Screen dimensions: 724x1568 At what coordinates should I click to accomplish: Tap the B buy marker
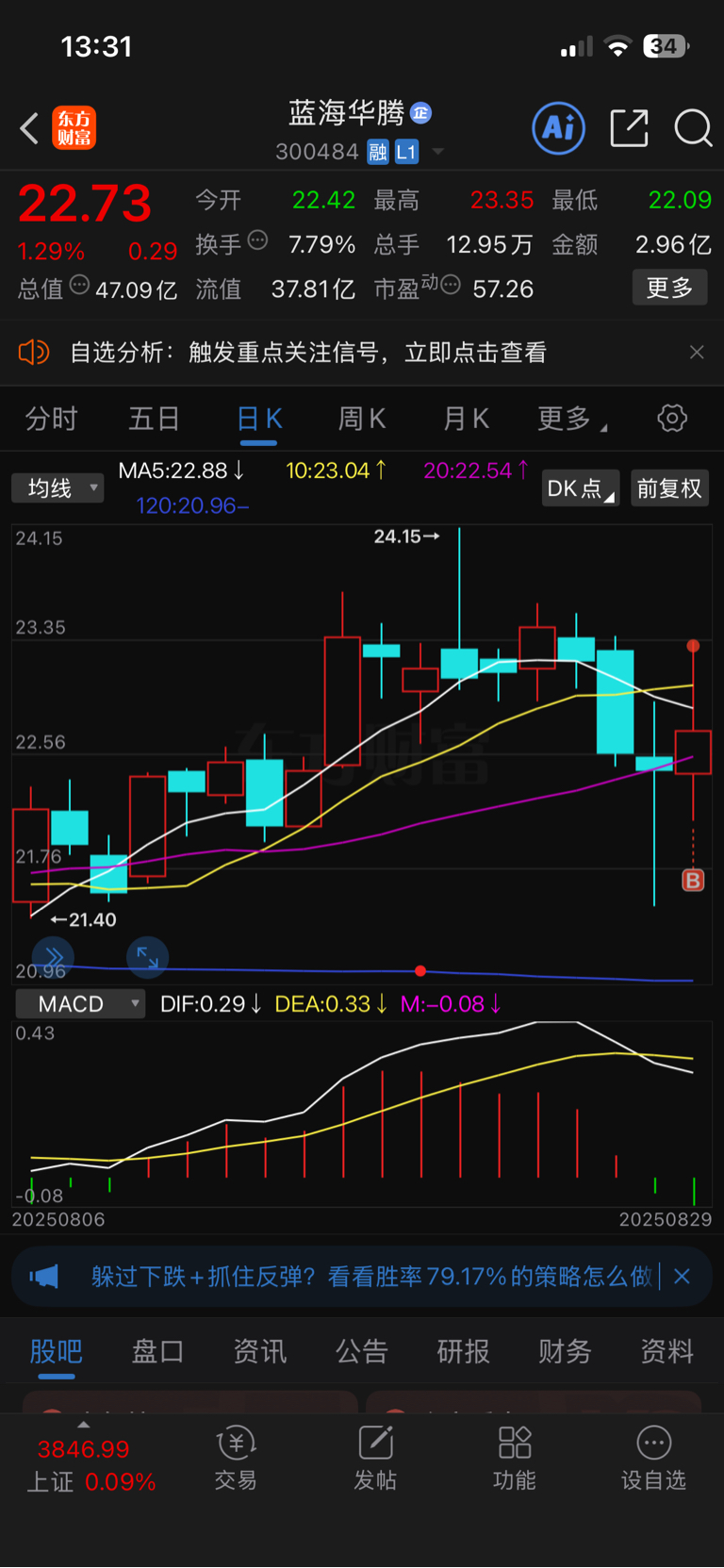tap(693, 881)
